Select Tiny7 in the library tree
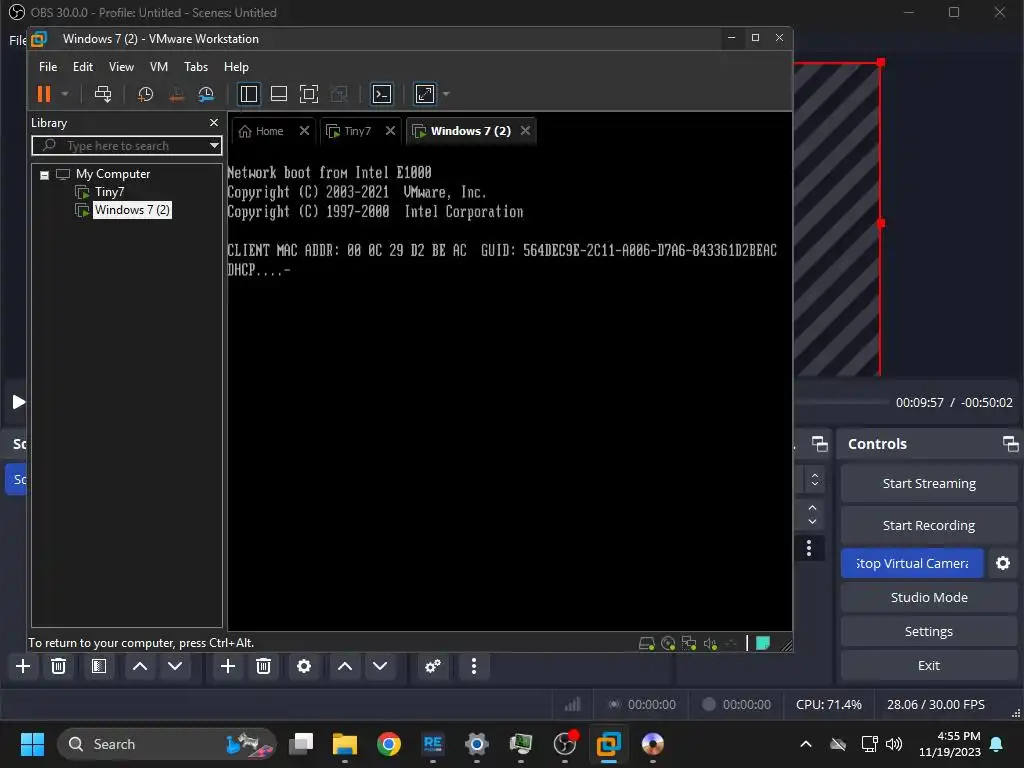Image resolution: width=1024 pixels, height=768 pixels. click(x=109, y=192)
